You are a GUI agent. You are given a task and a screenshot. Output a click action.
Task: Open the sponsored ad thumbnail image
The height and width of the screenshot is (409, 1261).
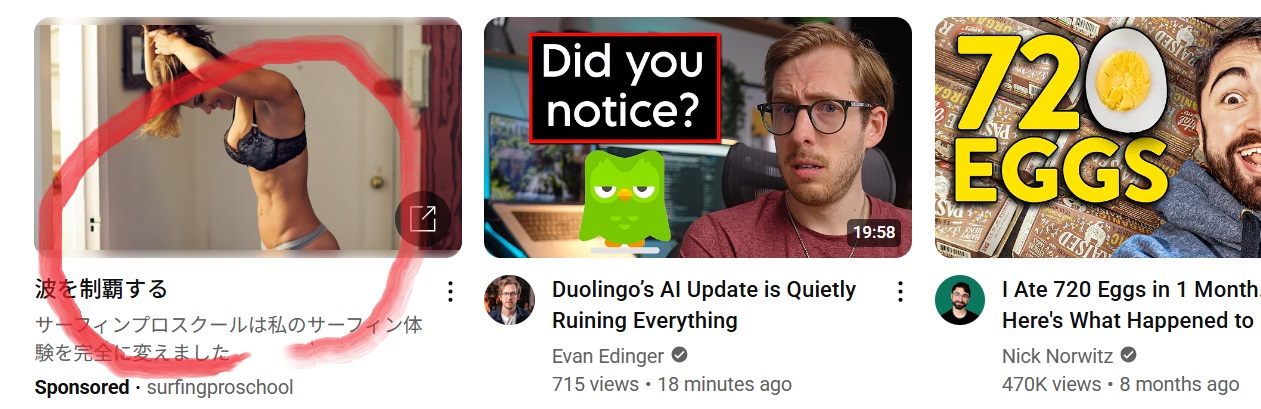[248, 137]
